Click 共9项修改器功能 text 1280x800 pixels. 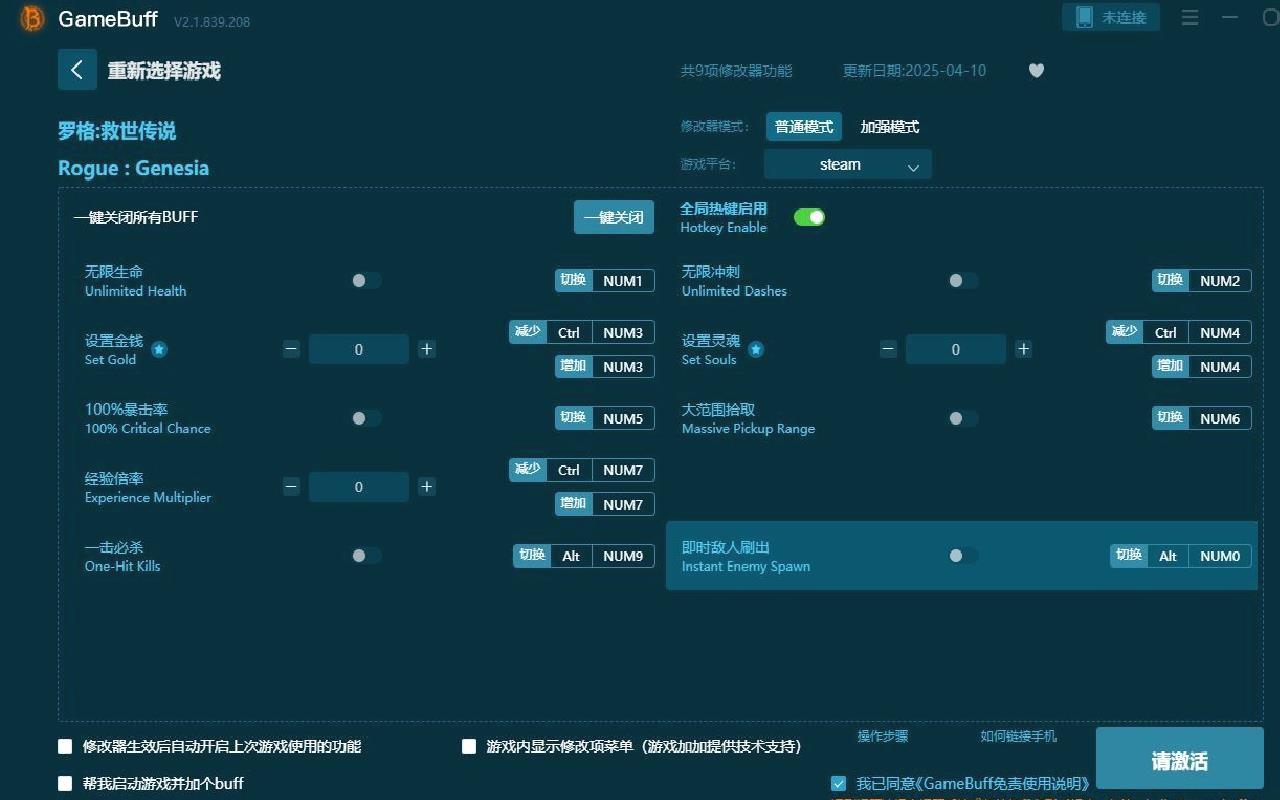click(736, 71)
